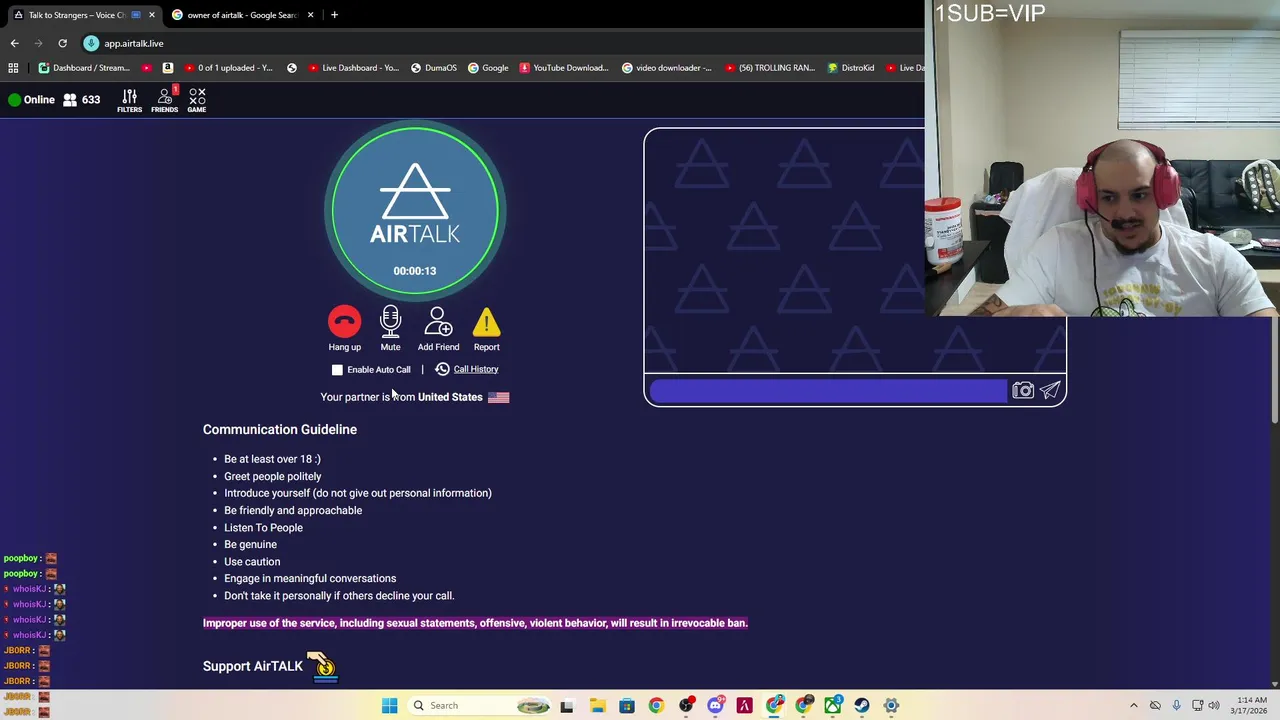Open Steam from the taskbar
Image resolution: width=1280 pixels, height=720 pixels.
[862, 705]
